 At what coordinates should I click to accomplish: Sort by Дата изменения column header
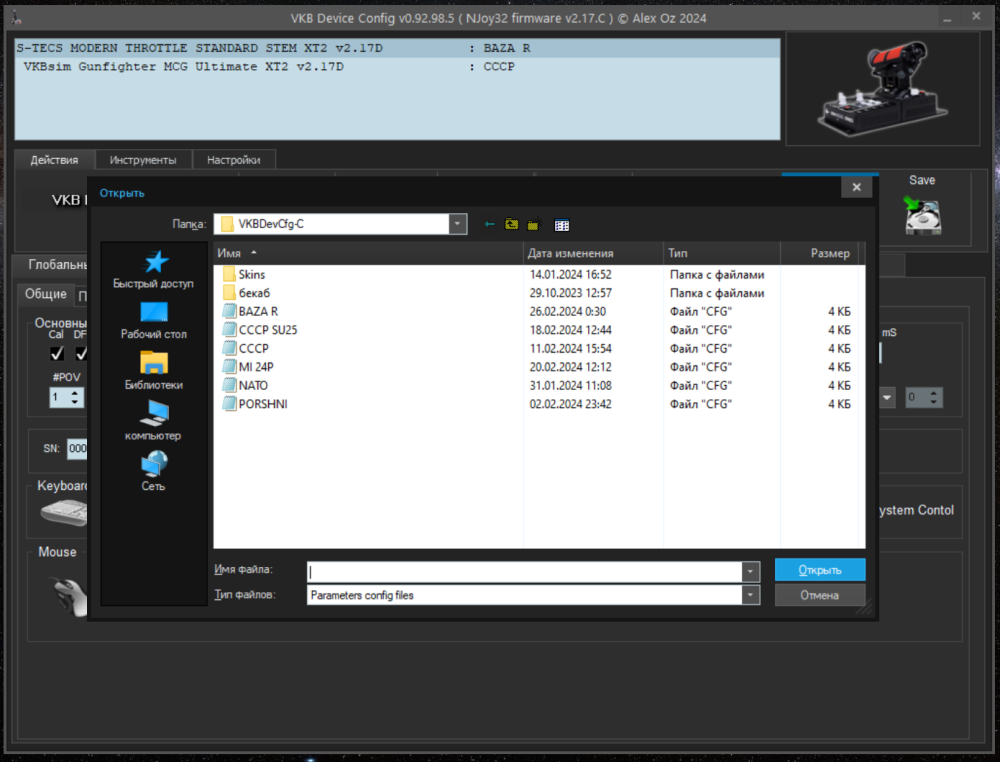(x=593, y=253)
